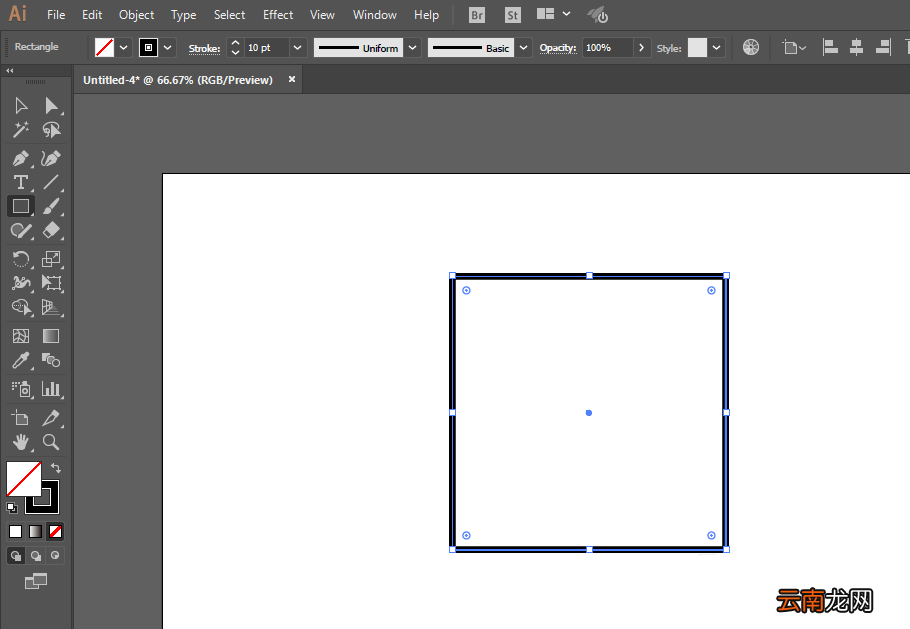Image resolution: width=910 pixels, height=629 pixels.
Task: Select the Free Transform tool
Action: 51,283
